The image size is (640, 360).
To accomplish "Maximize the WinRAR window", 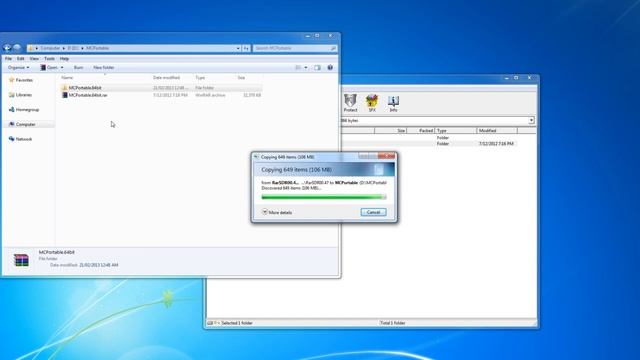I will pyautogui.click(x=516, y=78).
